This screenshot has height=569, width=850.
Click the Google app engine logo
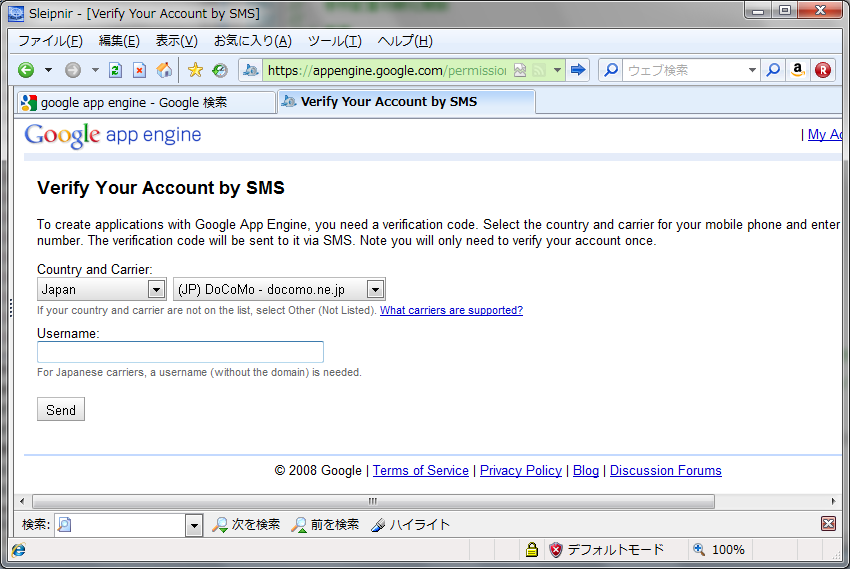(113, 135)
